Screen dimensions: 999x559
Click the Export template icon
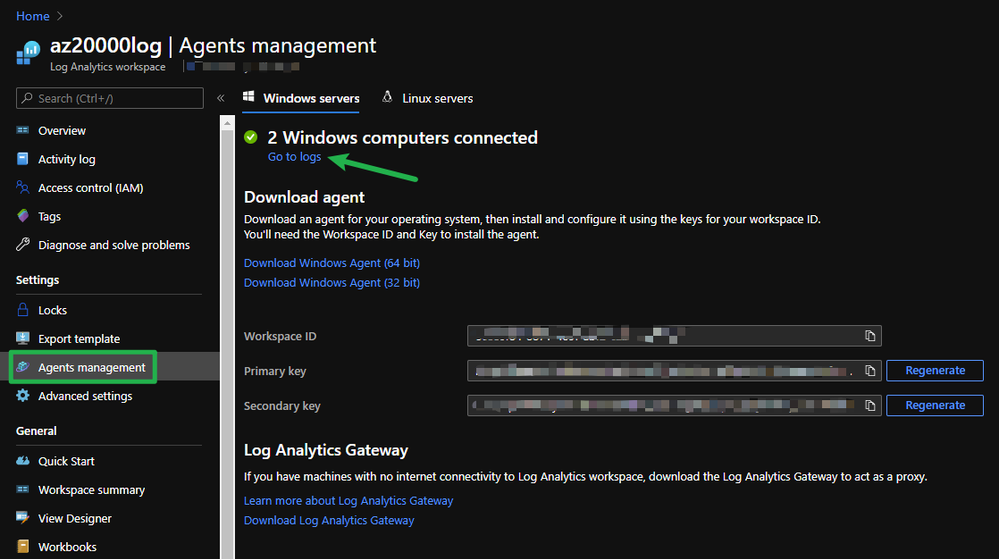pyautogui.click(x=23, y=338)
